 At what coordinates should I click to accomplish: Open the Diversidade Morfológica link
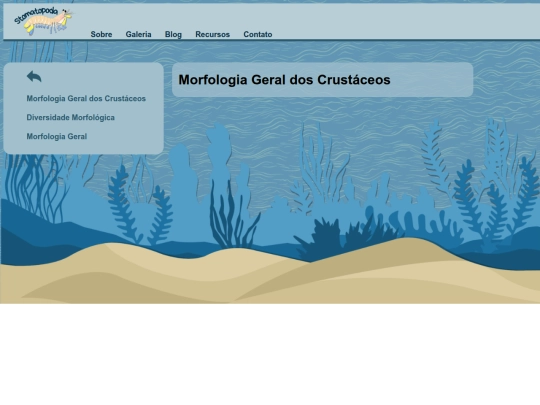[x=71, y=117]
